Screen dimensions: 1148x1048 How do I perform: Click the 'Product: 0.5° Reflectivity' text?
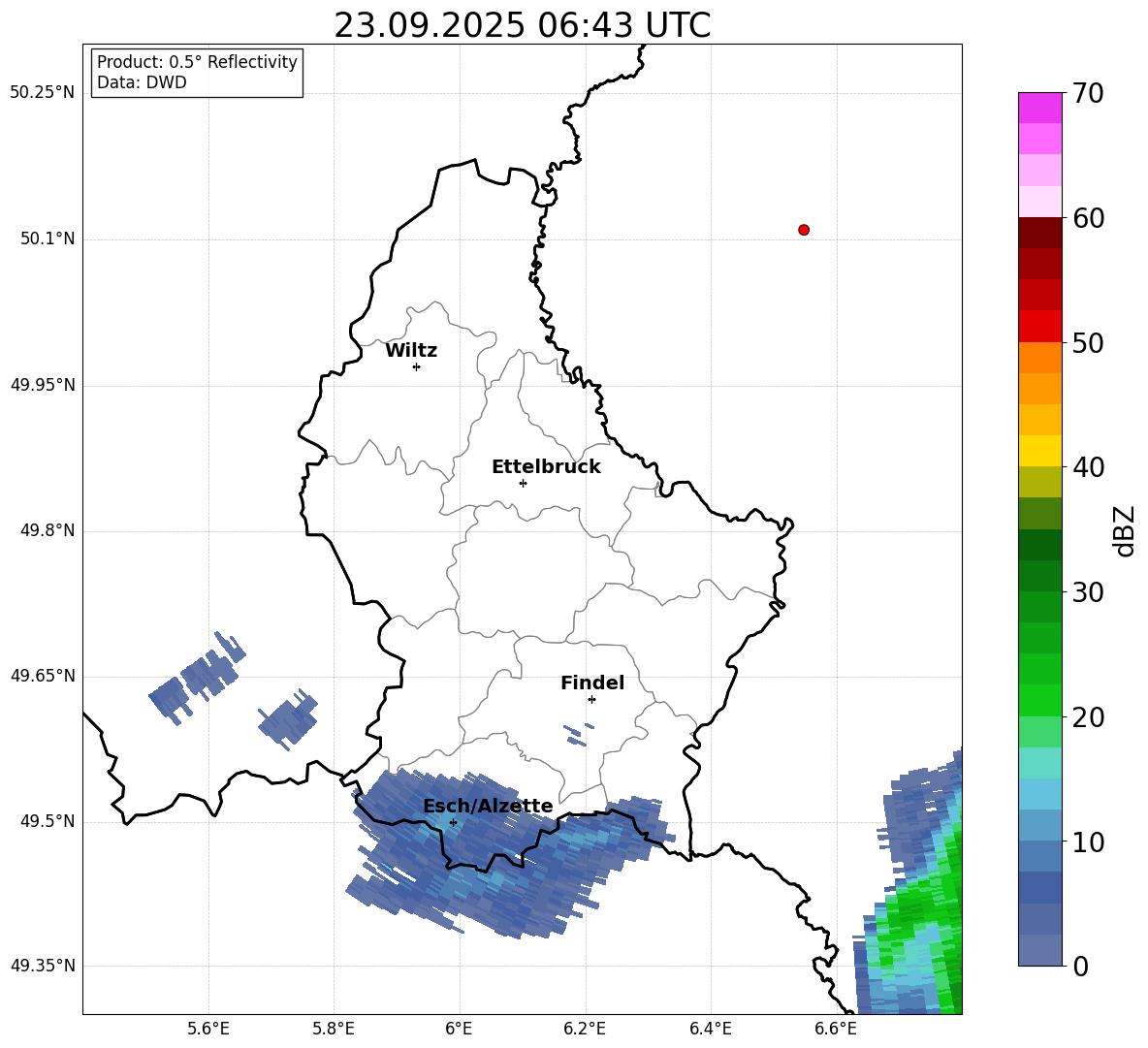coord(197,62)
